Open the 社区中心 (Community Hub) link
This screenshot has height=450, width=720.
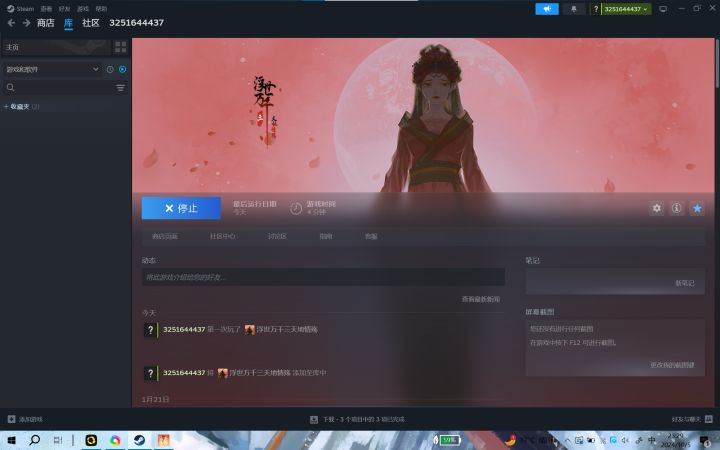tap(222, 236)
